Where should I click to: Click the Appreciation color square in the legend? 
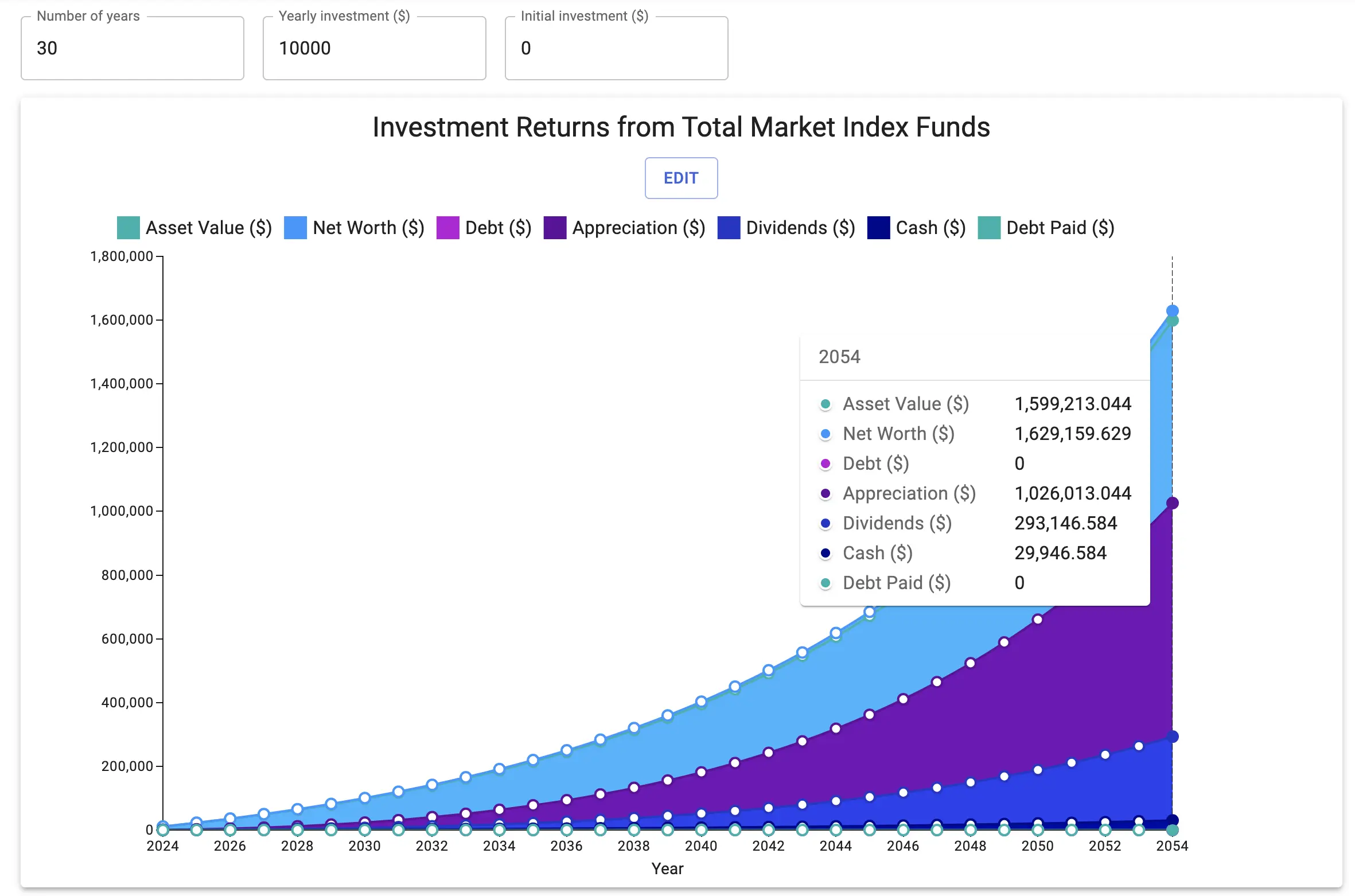click(x=555, y=228)
